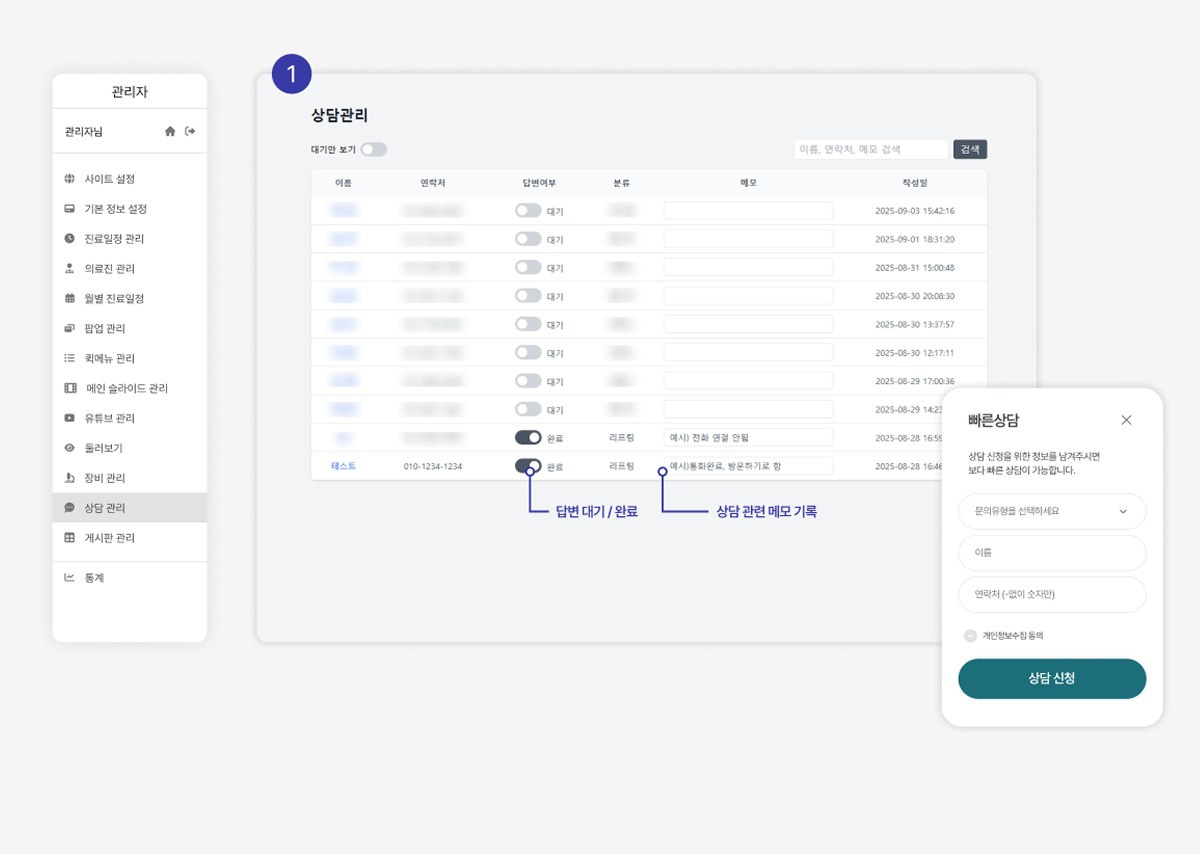Switch off 완료 toggle in 테스트 row

coord(528,466)
